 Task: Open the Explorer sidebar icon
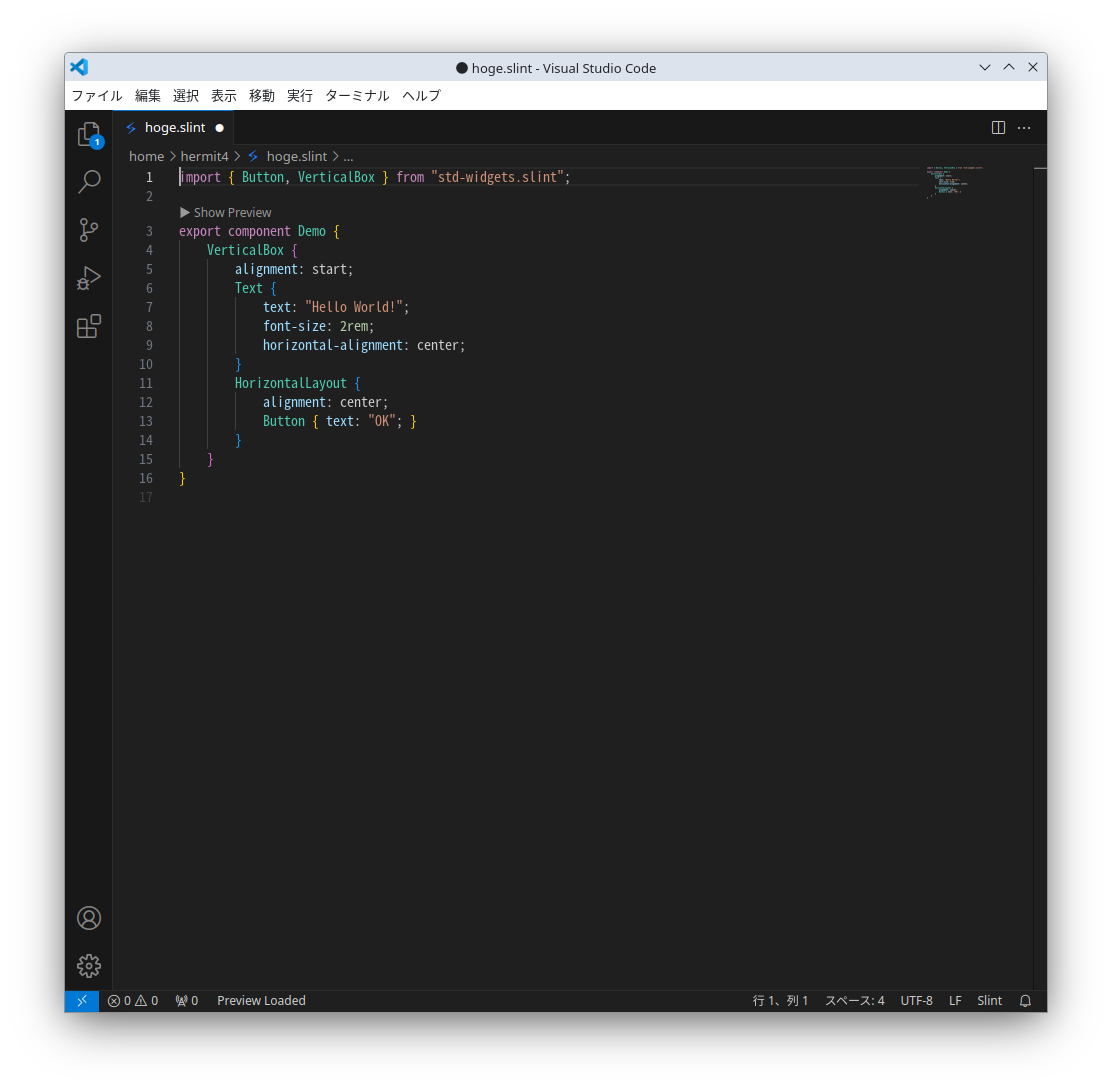[89, 133]
